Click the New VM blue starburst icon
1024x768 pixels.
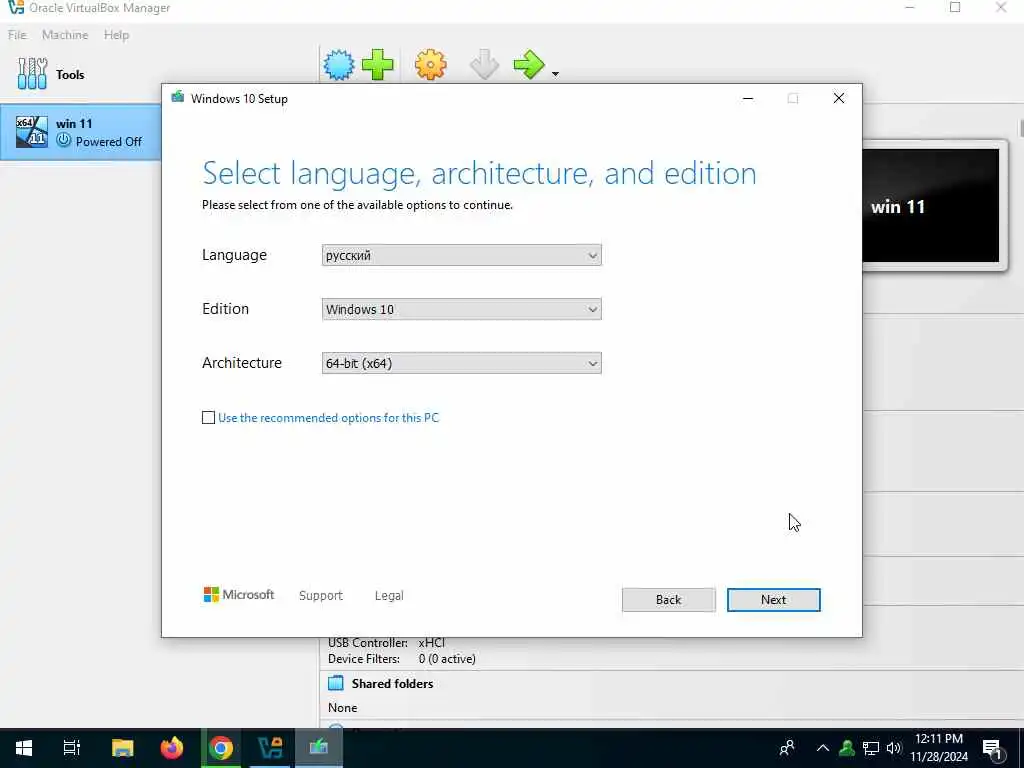click(339, 65)
